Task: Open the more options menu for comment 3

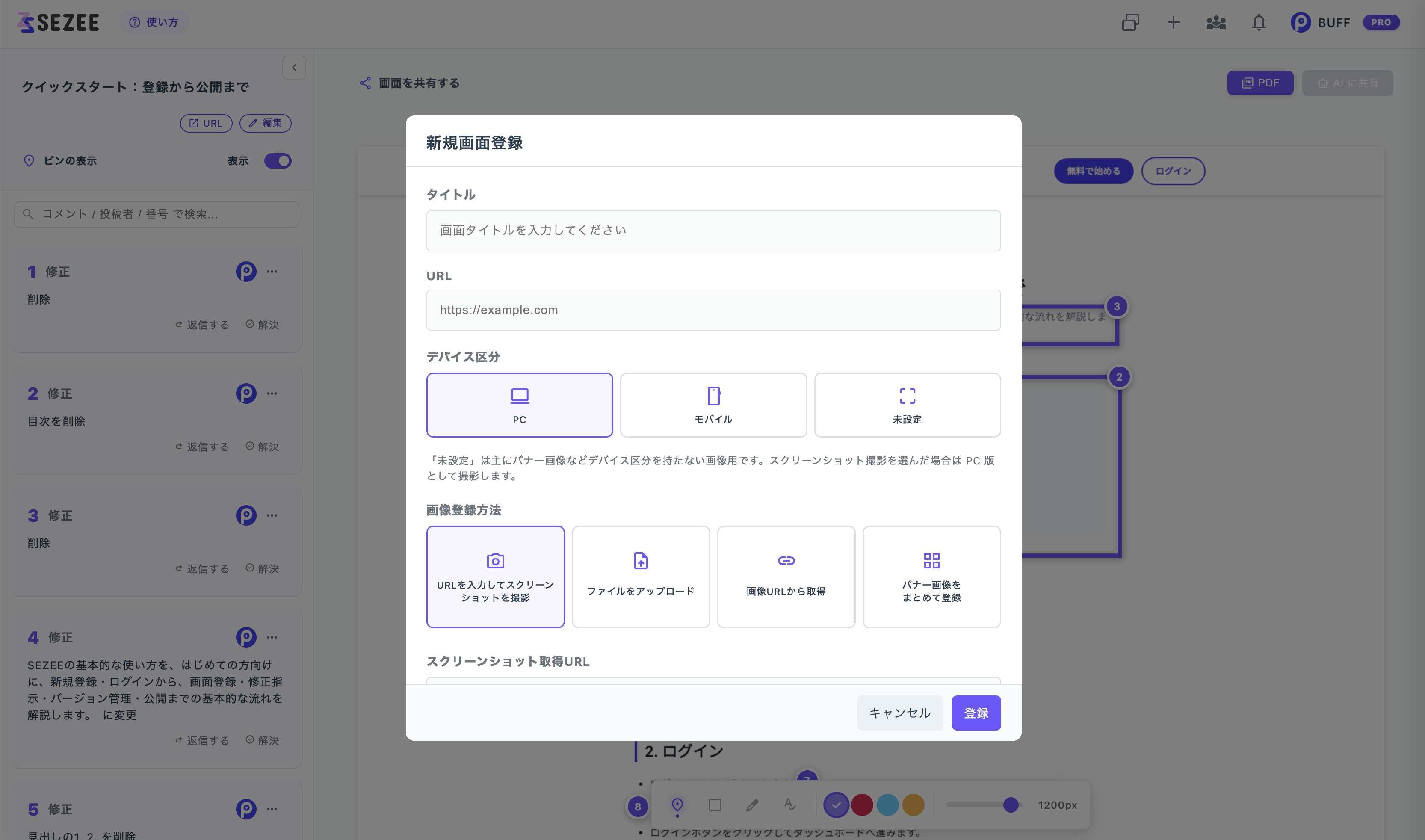Action: click(272, 516)
